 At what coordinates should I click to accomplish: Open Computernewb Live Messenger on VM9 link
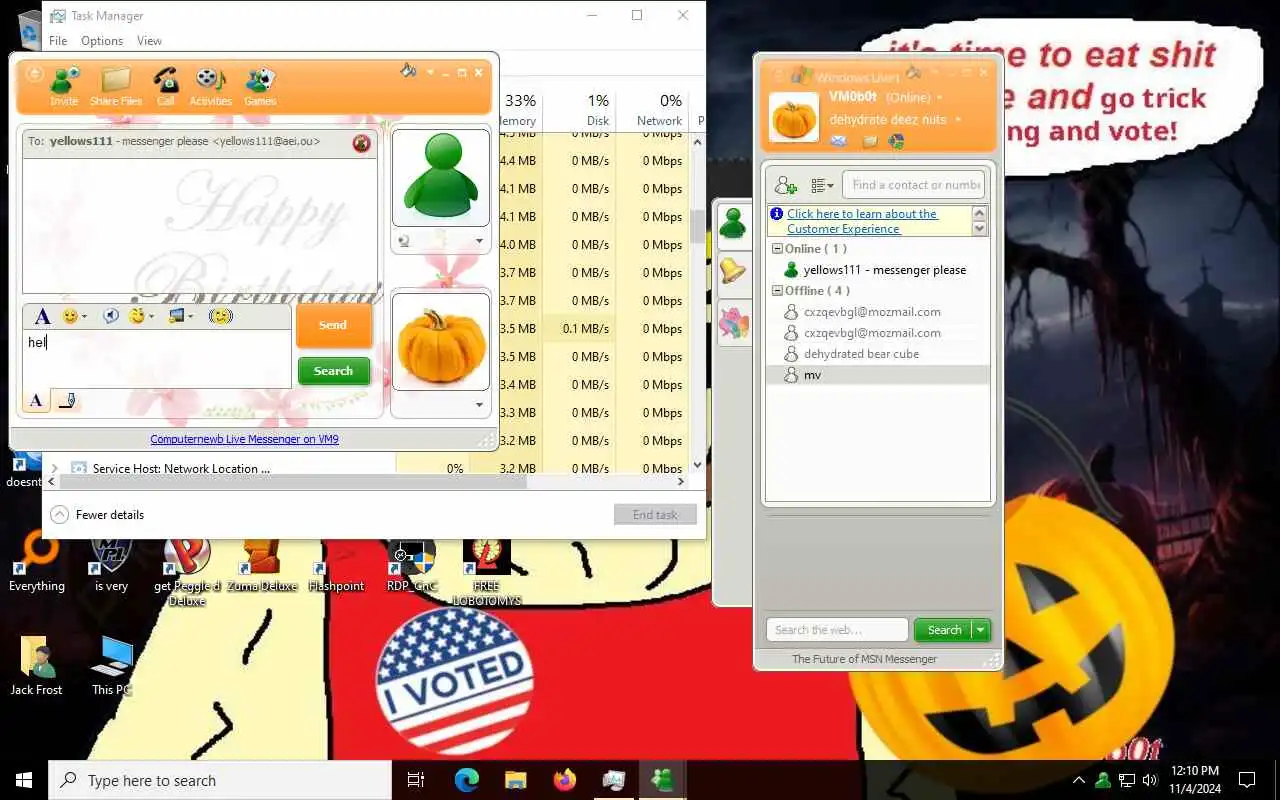pos(244,439)
